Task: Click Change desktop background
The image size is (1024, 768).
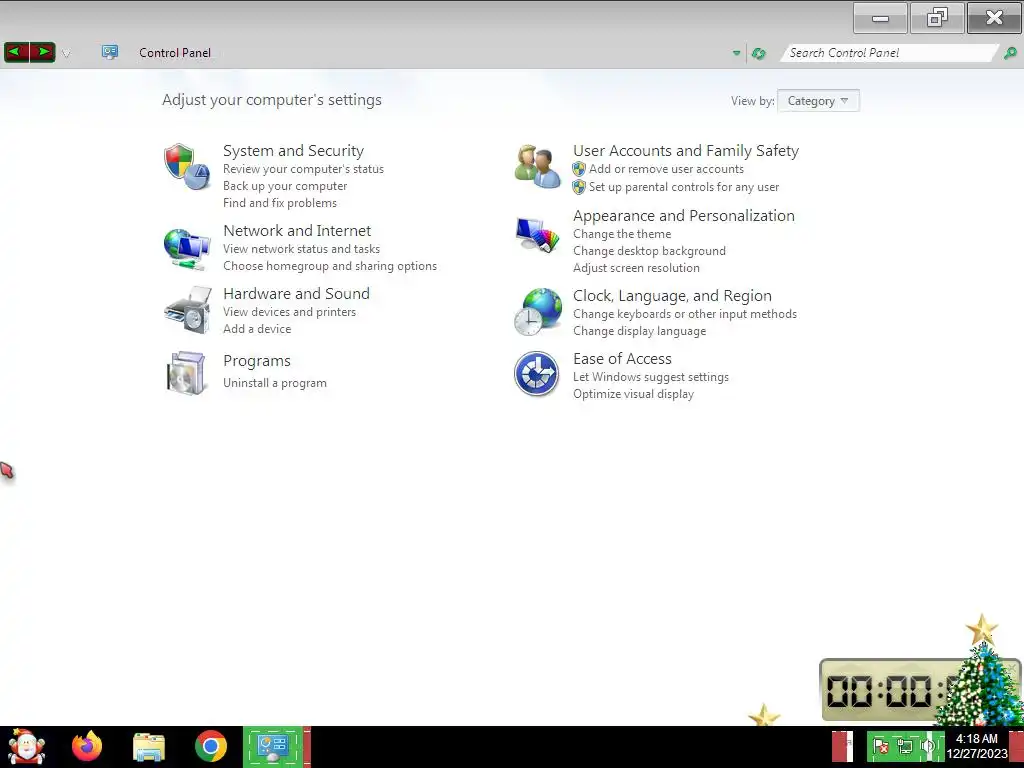Action: (649, 251)
